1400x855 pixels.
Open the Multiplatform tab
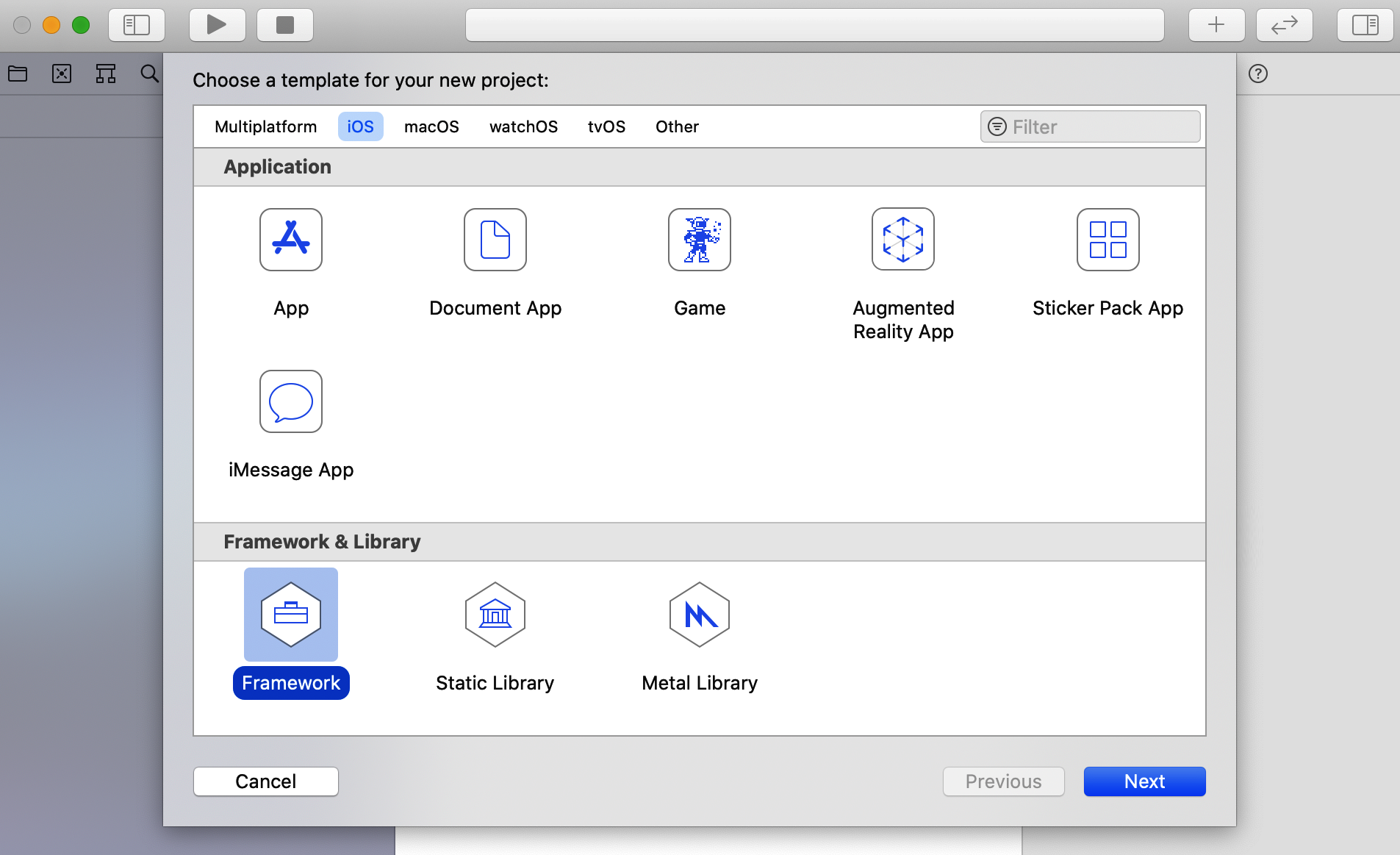coord(265,126)
